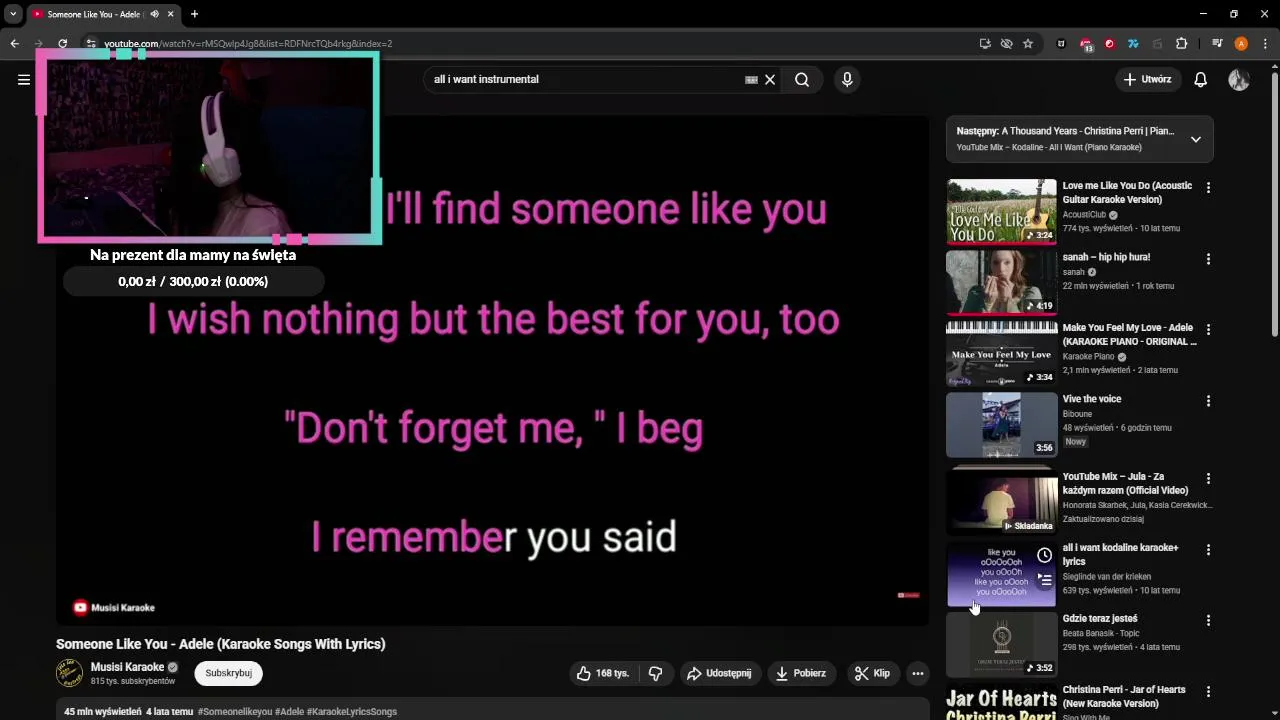Dislike the video with thumbs-down
Screen dimensions: 1280x720
tap(655, 674)
